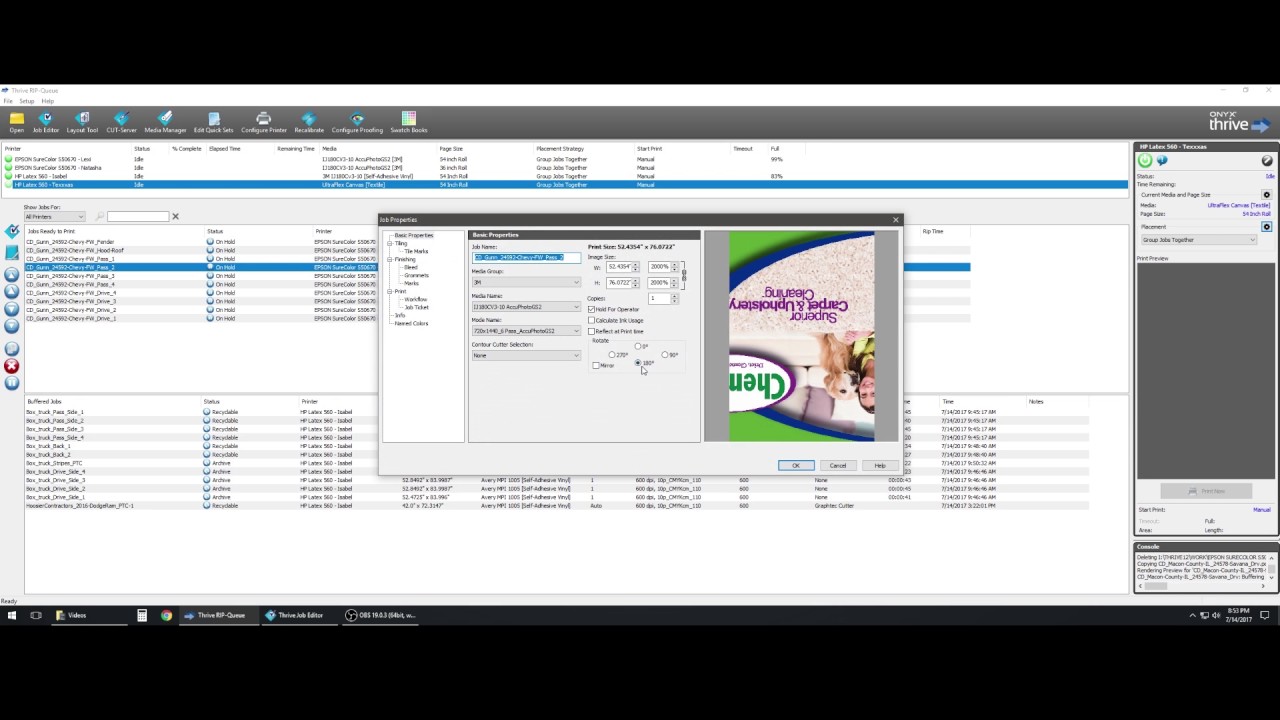Launch CUT-Server from the toolbar
Viewport: 1280px width, 720px height.
121,122
